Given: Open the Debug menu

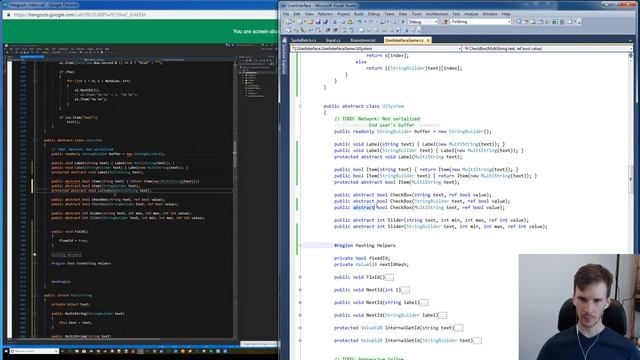Looking at the screenshot, I should pos(373,14).
